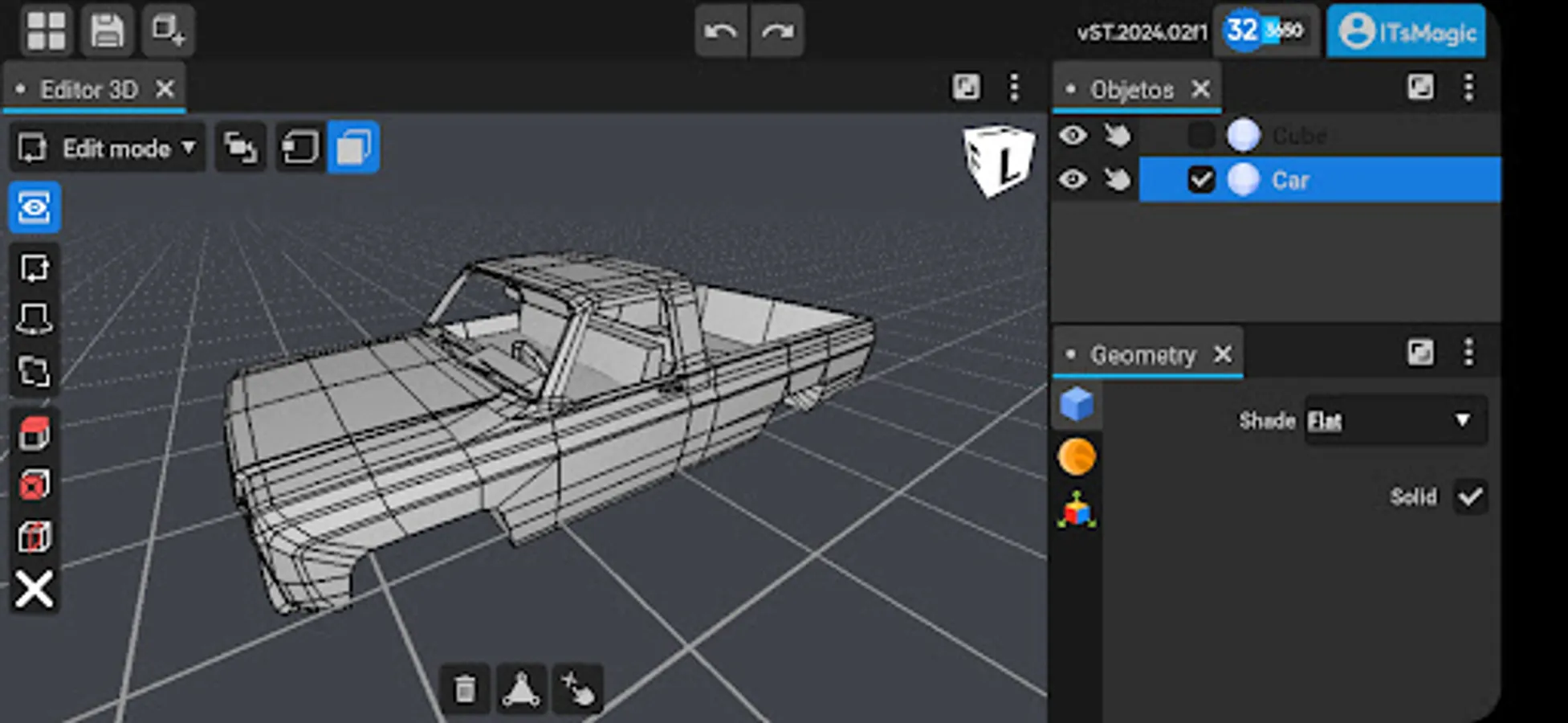
Task: Click the blue cube geometry icon
Action: click(1076, 404)
